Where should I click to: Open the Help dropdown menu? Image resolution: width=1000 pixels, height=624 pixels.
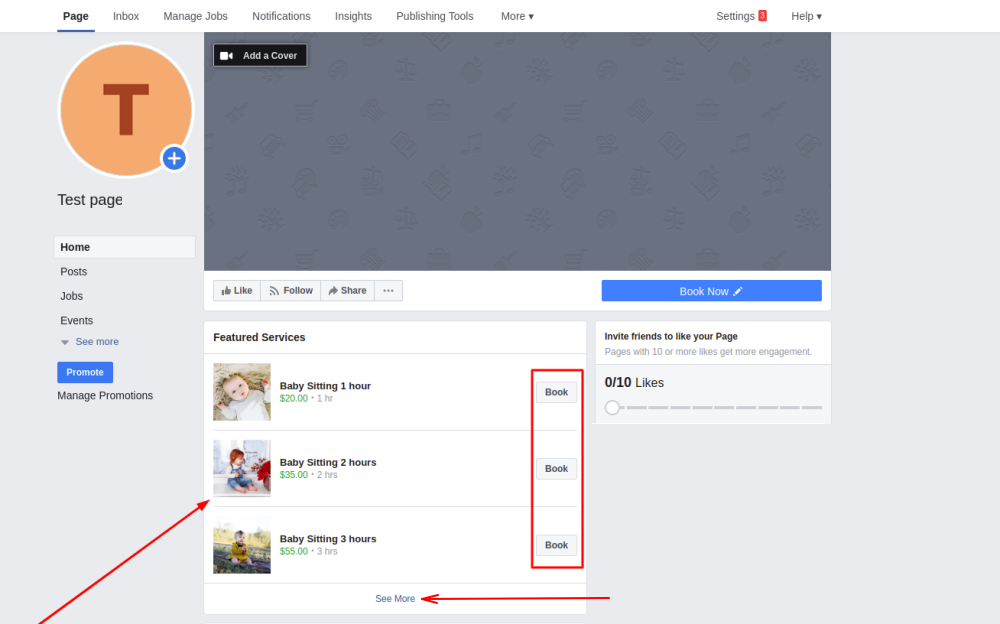point(806,16)
